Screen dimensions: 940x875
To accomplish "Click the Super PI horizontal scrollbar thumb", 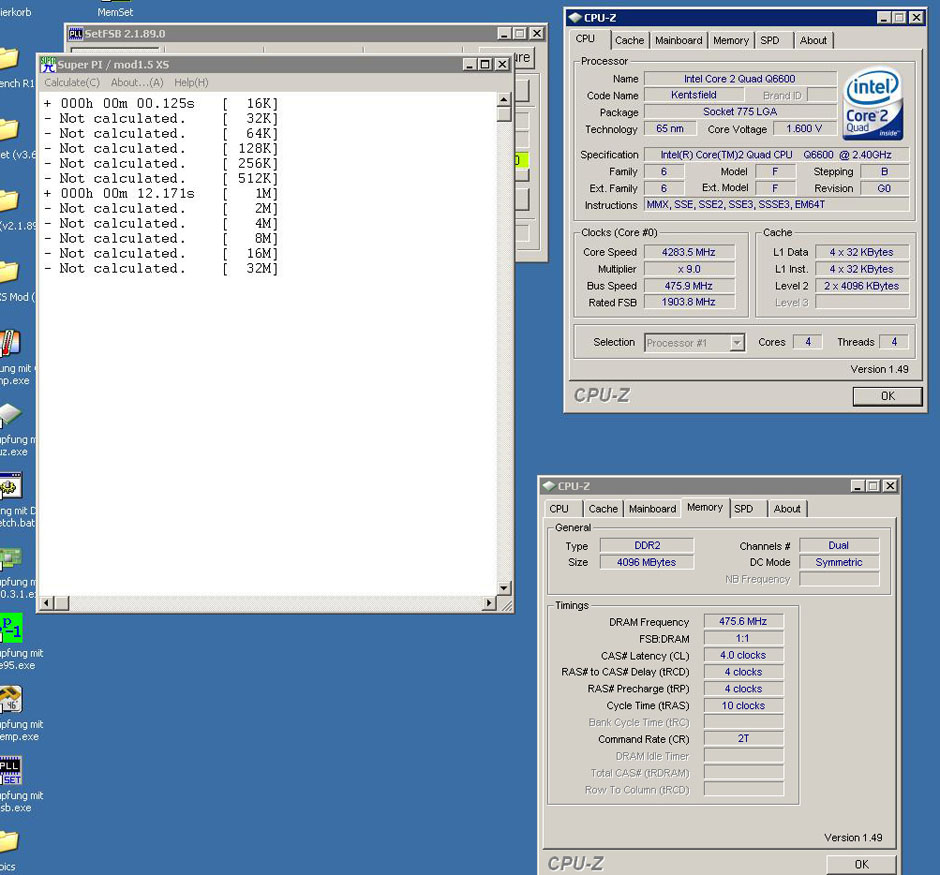I will [x=61, y=603].
